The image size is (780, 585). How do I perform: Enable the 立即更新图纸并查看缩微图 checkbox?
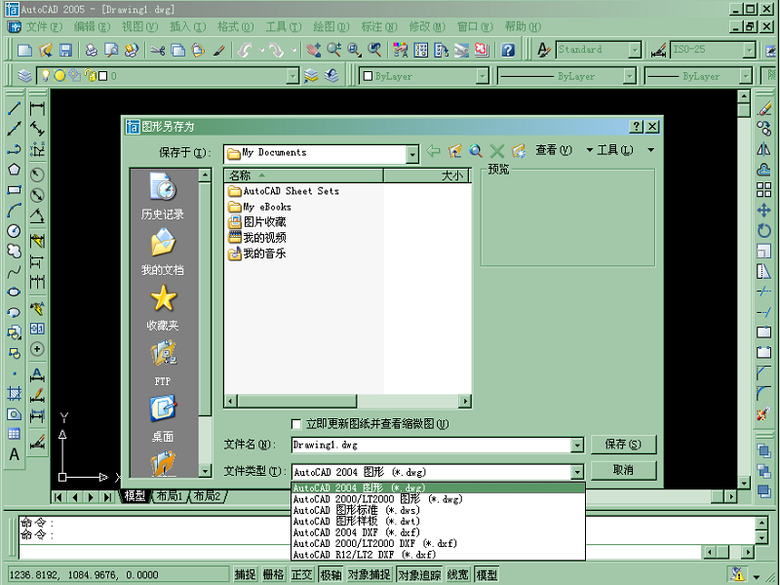point(297,424)
